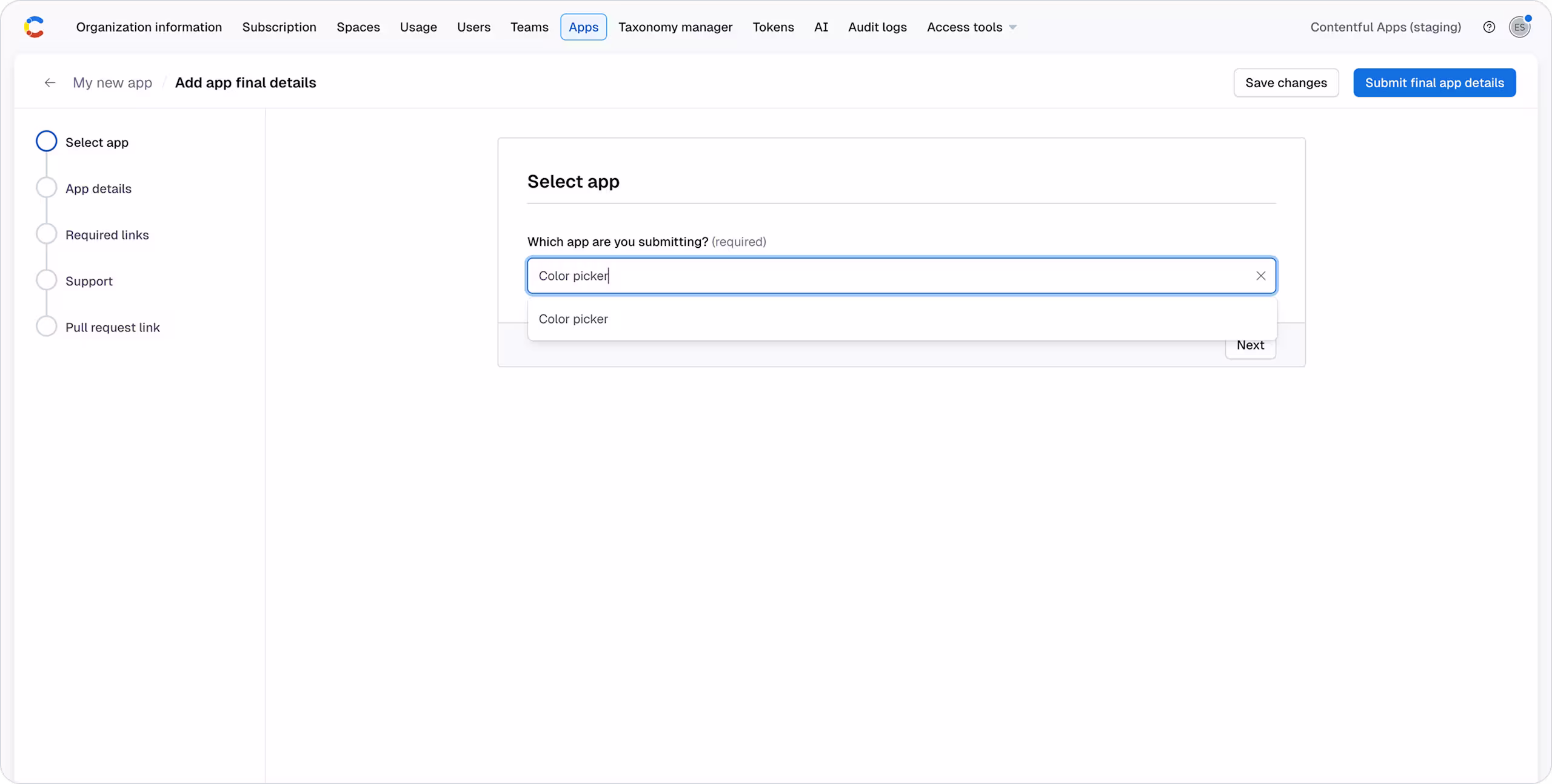Viewport: 1552px width, 784px height.
Task: Click Contentful Apps (staging) organization name
Action: pyautogui.click(x=1385, y=27)
